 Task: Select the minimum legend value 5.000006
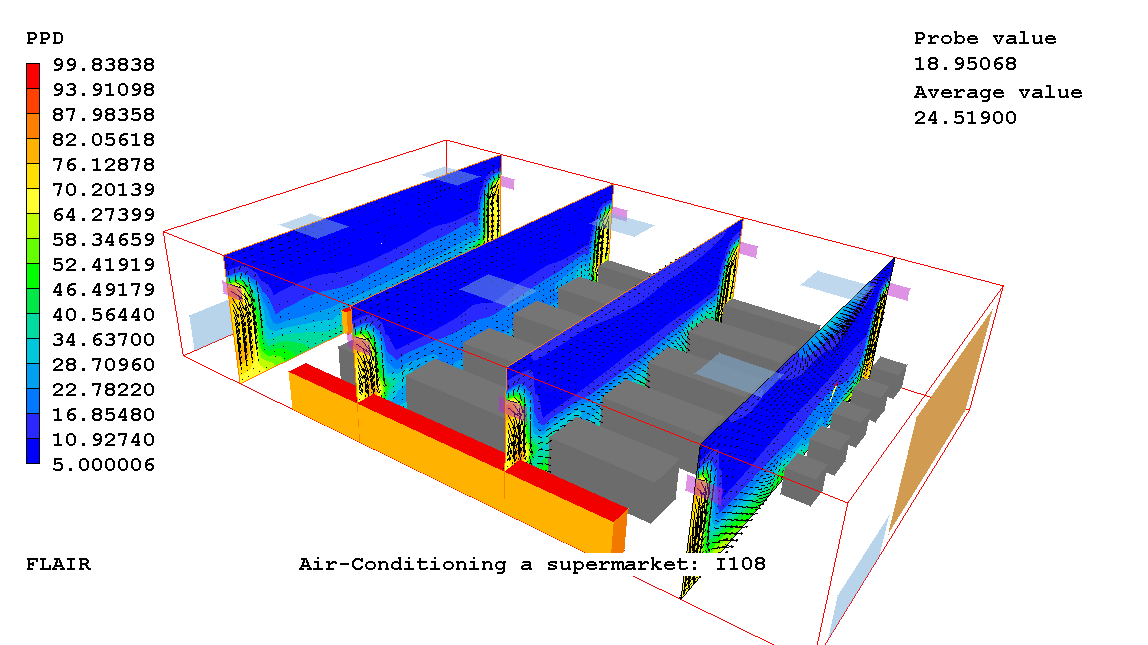[104, 464]
